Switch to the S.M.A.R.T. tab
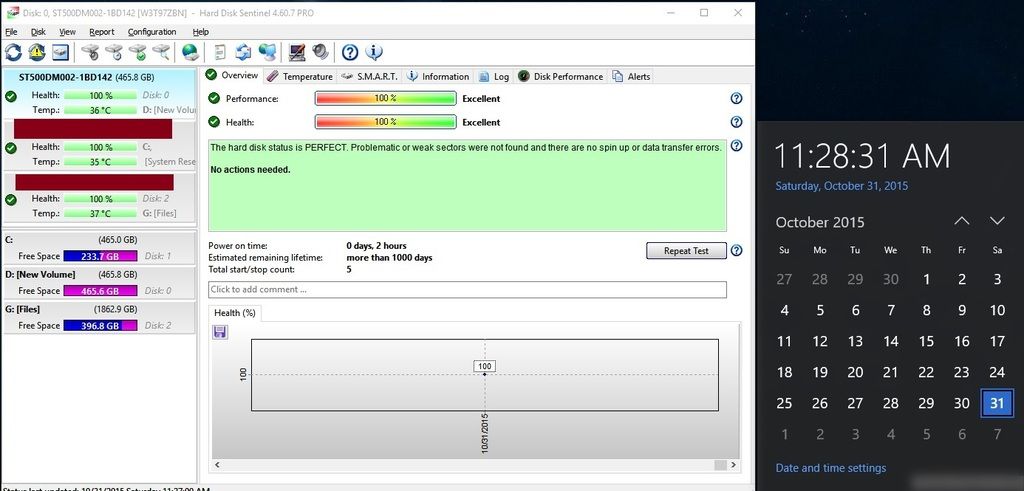Image resolution: width=1024 pixels, height=491 pixels. 370,76
